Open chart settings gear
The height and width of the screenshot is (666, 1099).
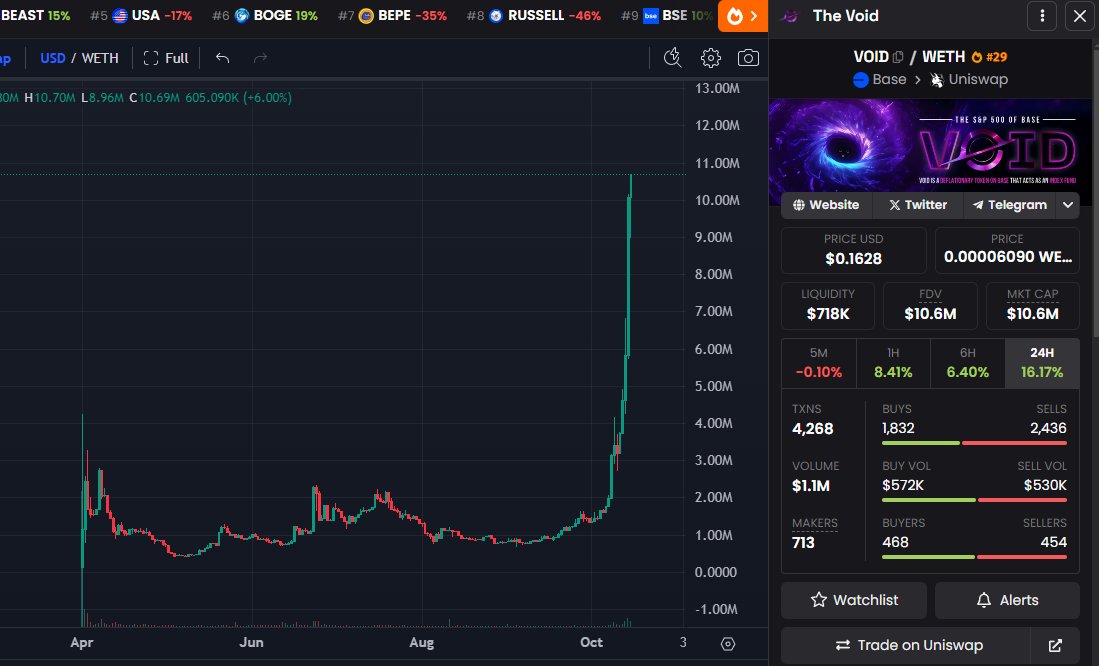[711, 57]
